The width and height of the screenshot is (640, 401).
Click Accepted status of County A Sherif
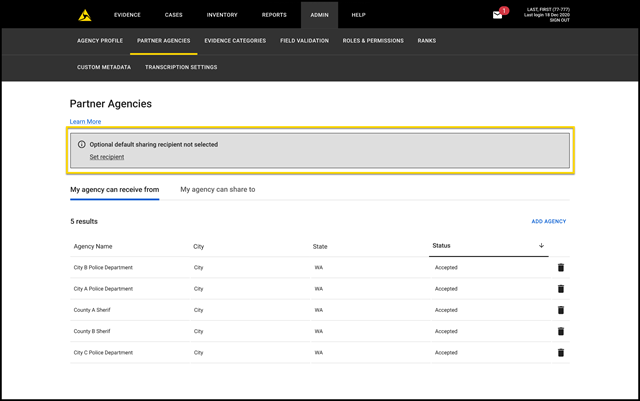click(x=446, y=310)
